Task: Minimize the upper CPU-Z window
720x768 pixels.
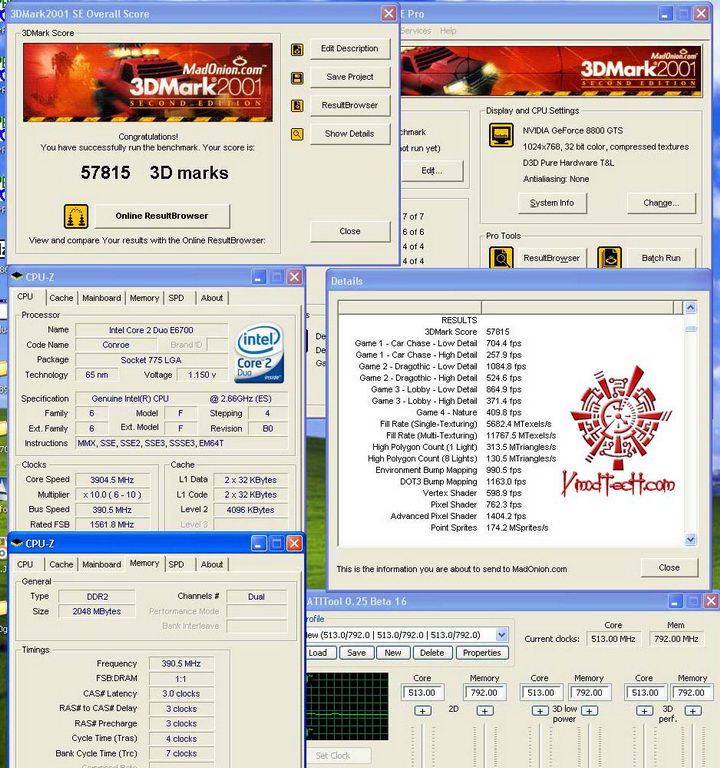Action: (259, 277)
